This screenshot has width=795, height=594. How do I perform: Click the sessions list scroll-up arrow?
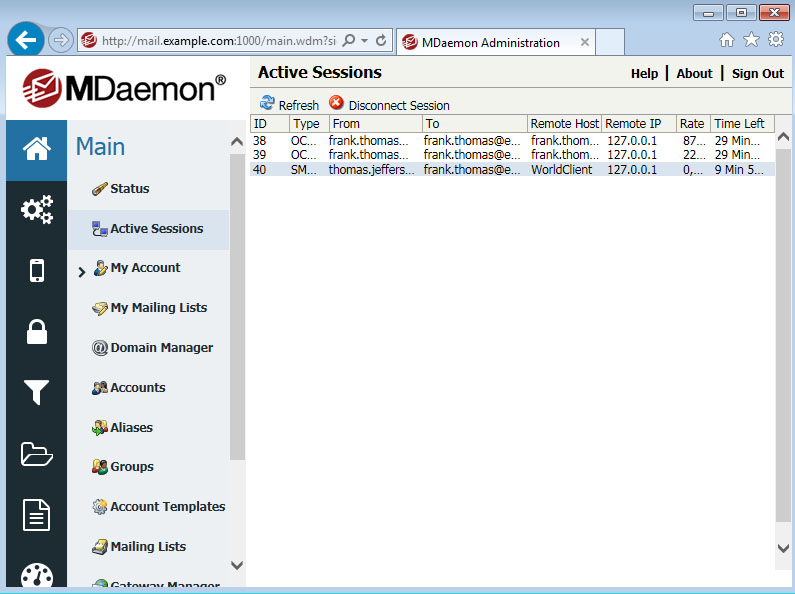click(783, 136)
